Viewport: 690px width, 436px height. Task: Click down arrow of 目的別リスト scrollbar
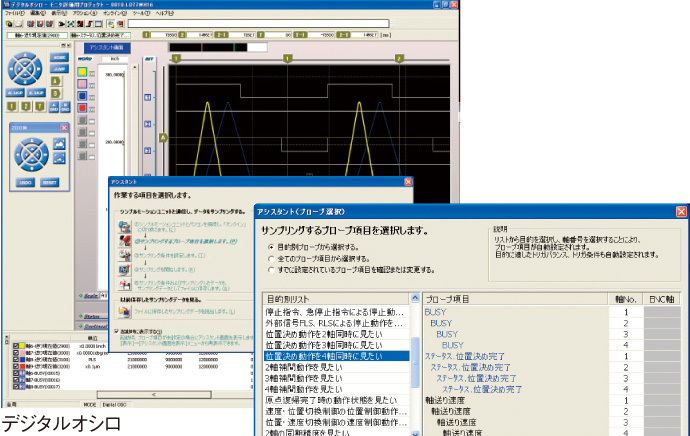415,431
